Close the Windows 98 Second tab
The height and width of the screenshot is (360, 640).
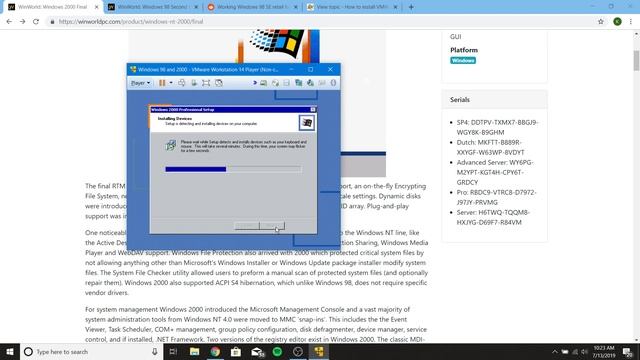(x=196, y=7)
